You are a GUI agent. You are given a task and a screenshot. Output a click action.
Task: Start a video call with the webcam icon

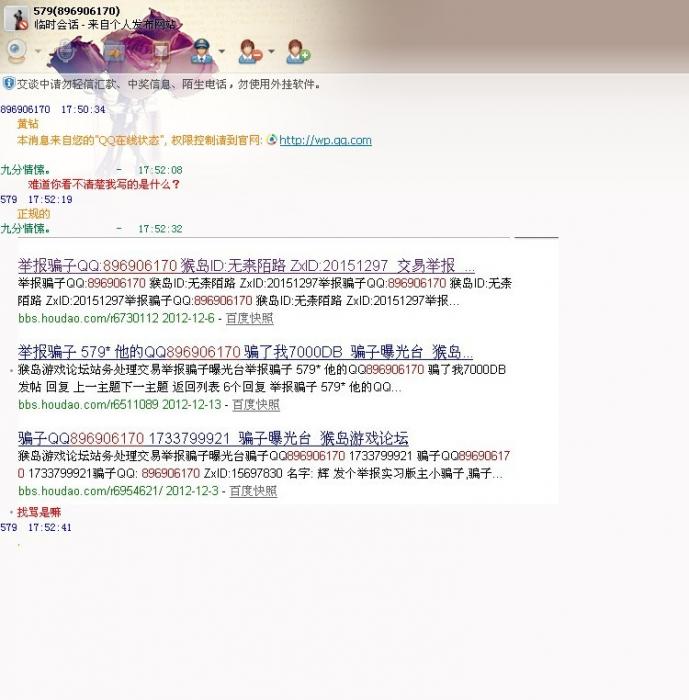[x=17, y=51]
